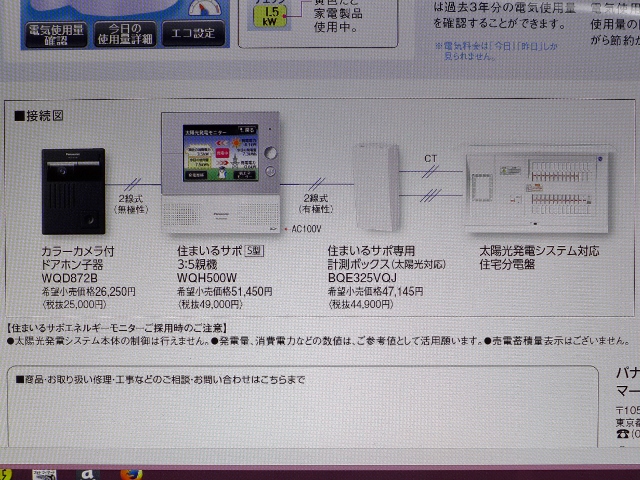The height and width of the screenshot is (480, 640).
Task: Click the price 希望小売価格51,450円
Action: [224, 291]
